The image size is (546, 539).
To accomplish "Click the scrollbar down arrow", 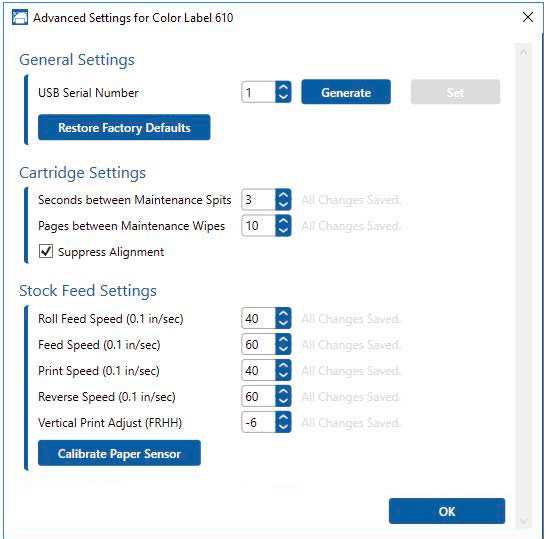I will [523, 521].
